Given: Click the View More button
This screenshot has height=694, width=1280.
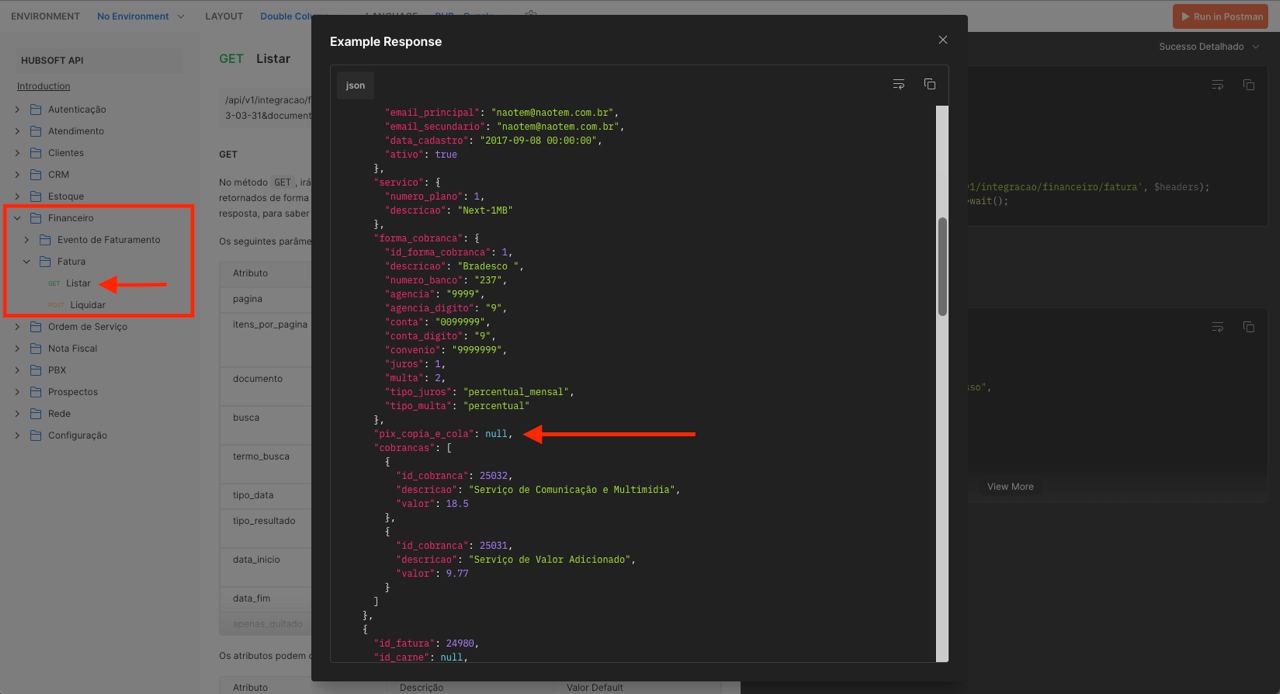Looking at the screenshot, I should coord(1010,487).
